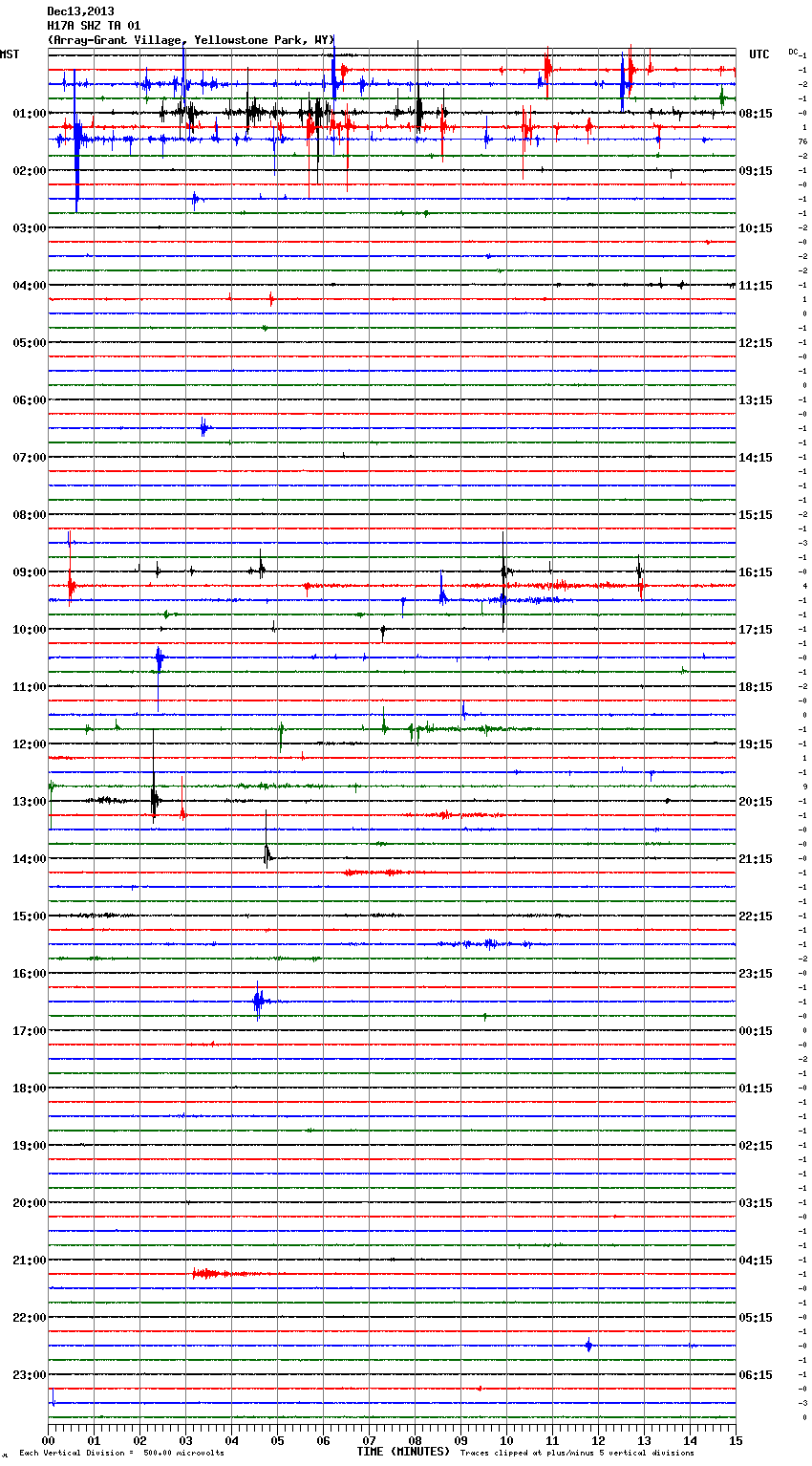Select the 02:00 MST time label
812x1466 pixels.
click(x=30, y=171)
